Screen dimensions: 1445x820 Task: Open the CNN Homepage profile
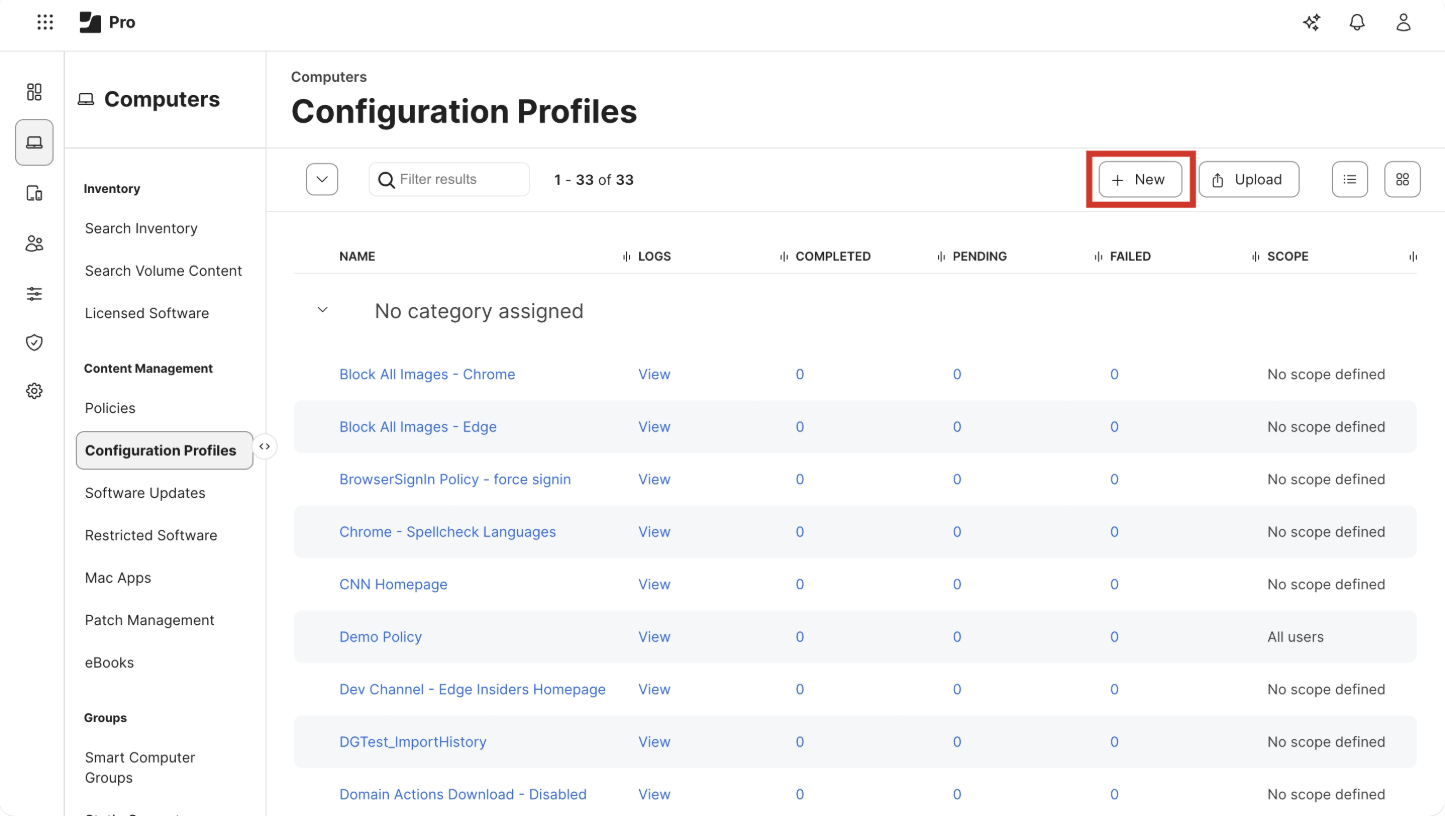393,584
